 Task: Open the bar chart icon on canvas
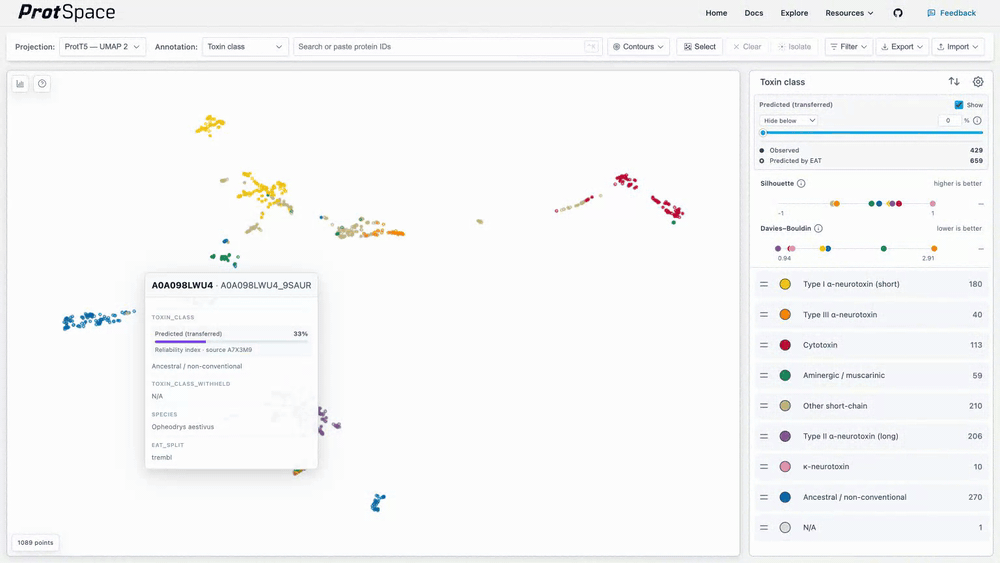tap(20, 84)
